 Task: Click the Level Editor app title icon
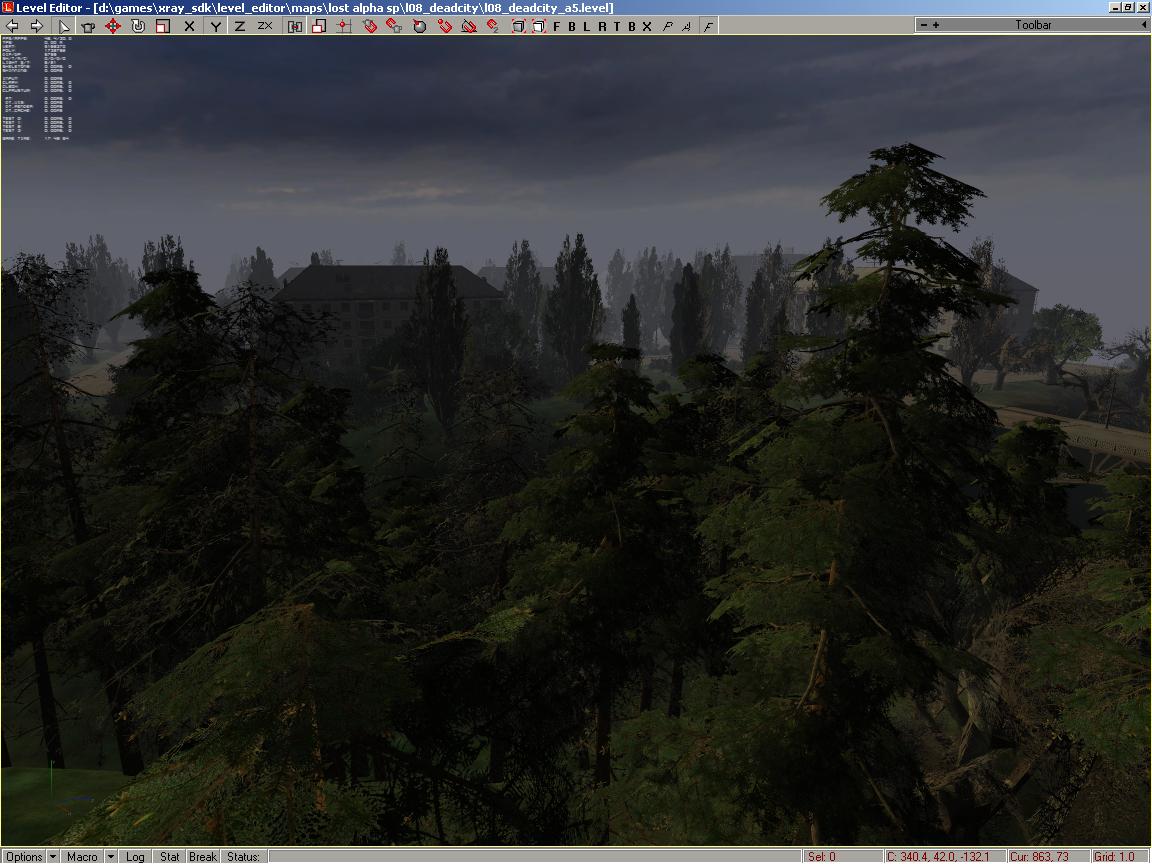click(7, 7)
